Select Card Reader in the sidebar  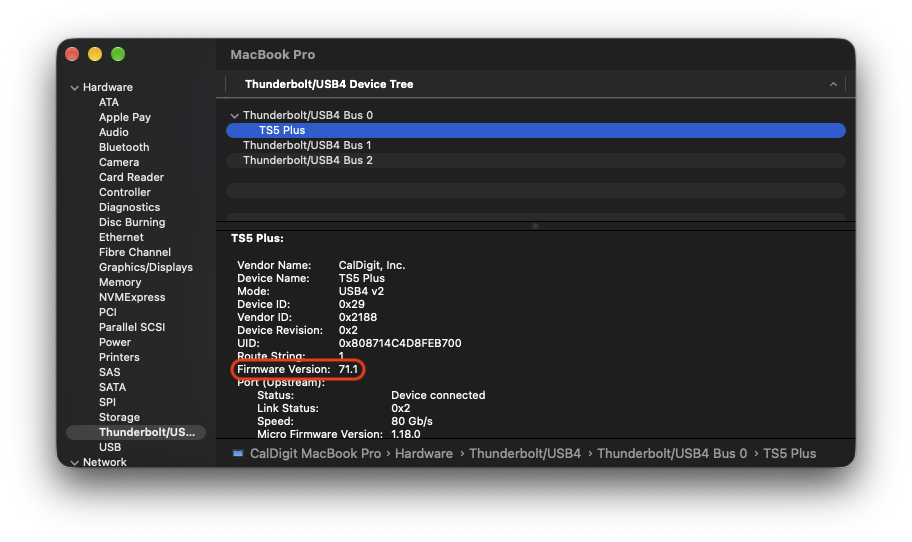[131, 177]
